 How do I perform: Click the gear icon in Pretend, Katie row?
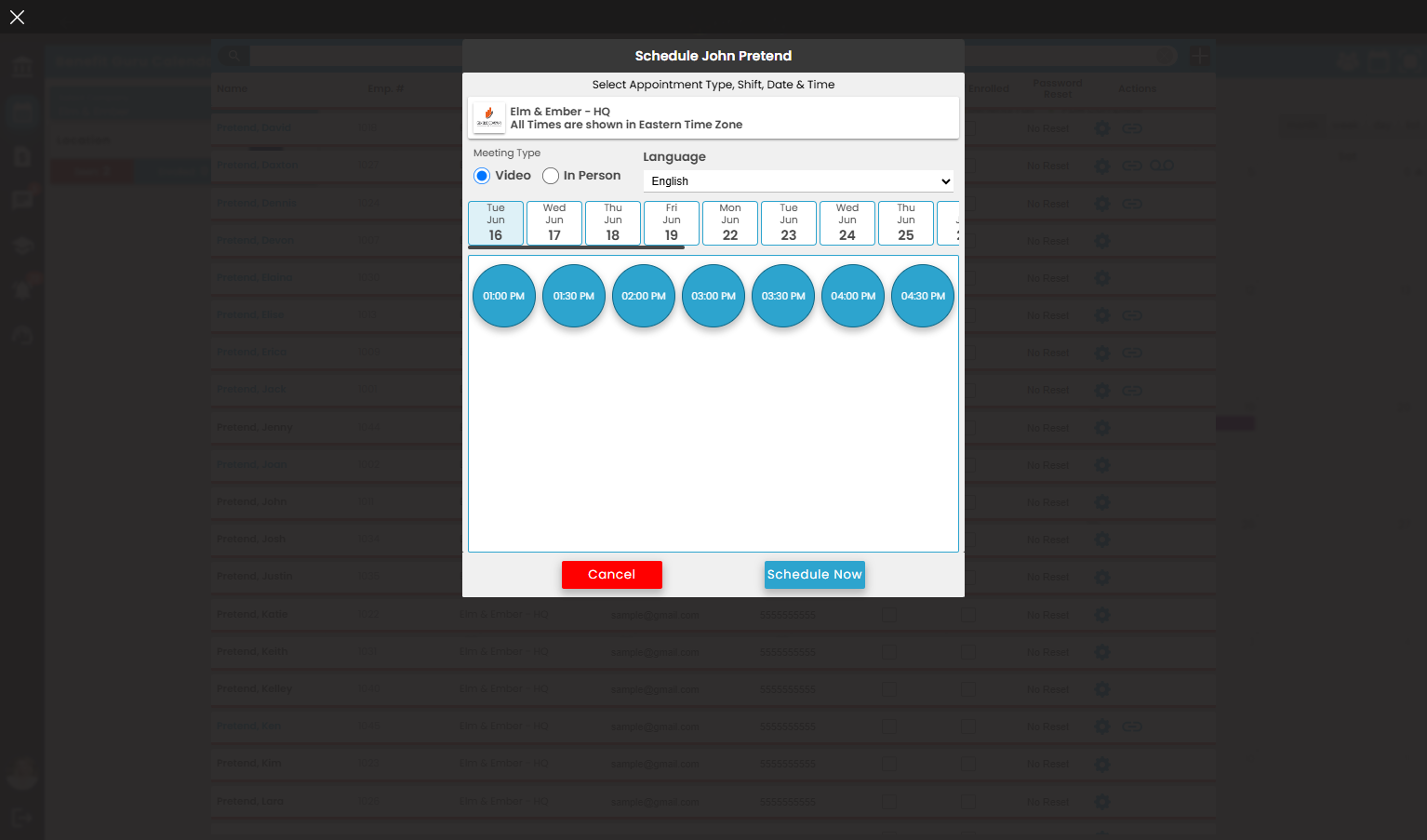1102,615
